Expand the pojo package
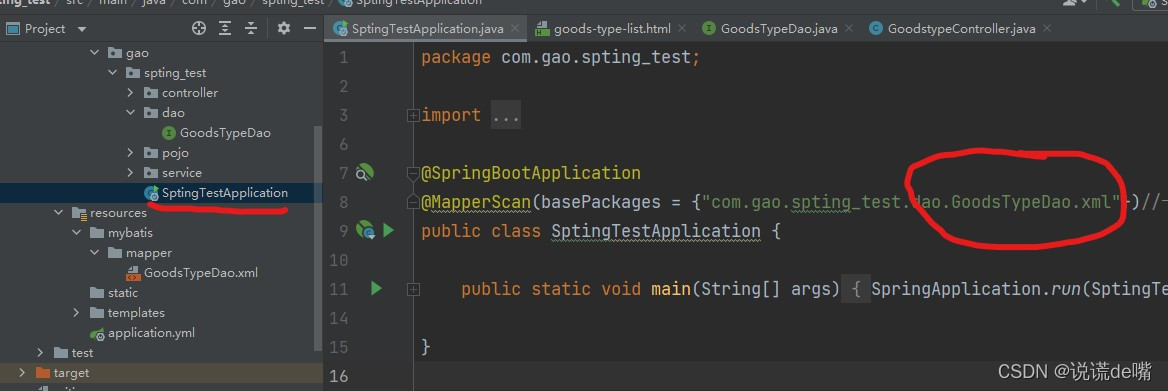This screenshot has height=391, width=1168. click(x=130, y=153)
